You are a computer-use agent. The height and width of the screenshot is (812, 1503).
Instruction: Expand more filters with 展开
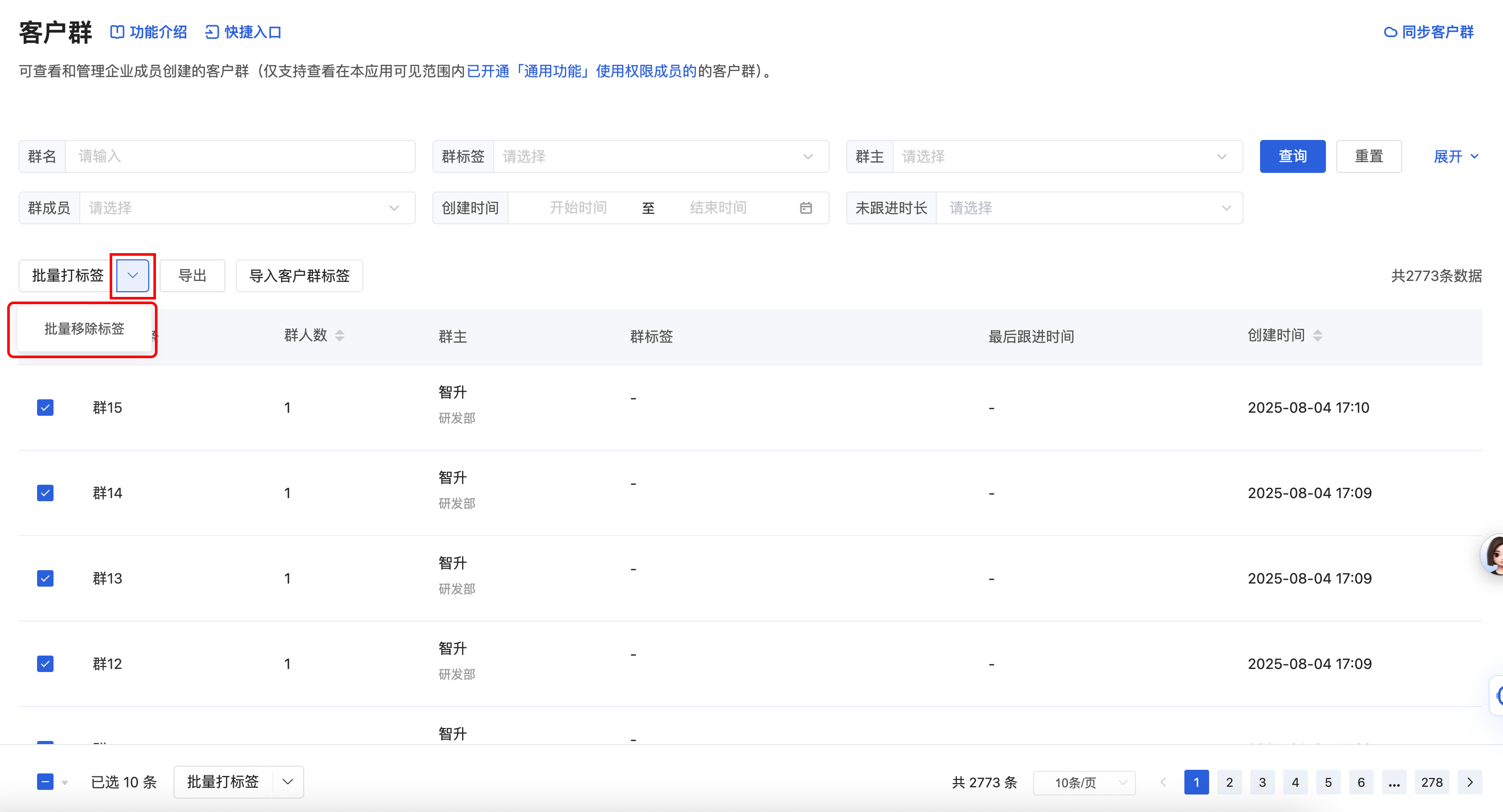[x=1456, y=156]
